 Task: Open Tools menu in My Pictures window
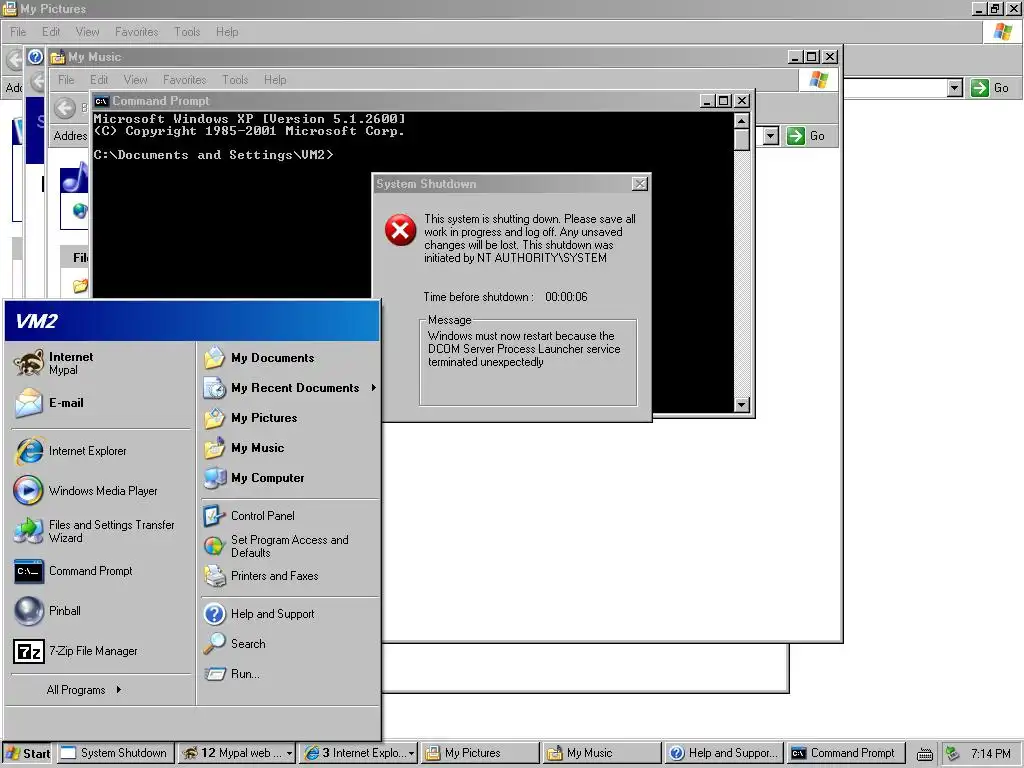pos(187,32)
